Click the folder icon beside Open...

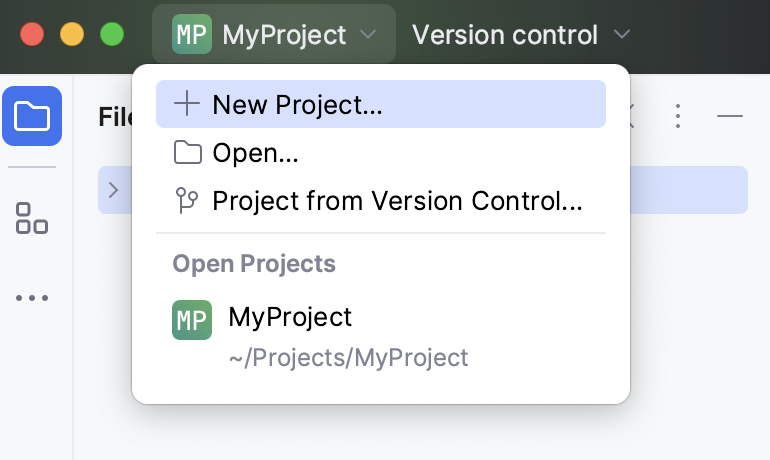click(x=187, y=153)
